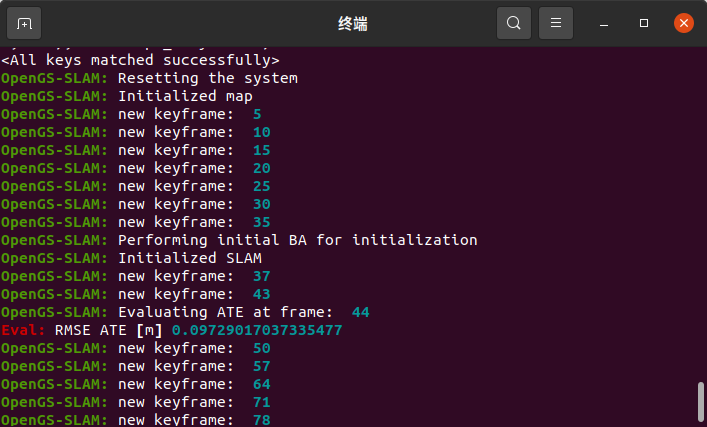Click 'Resetting the system' text
The height and width of the screenshot is (427, 707).
(208, 78)
